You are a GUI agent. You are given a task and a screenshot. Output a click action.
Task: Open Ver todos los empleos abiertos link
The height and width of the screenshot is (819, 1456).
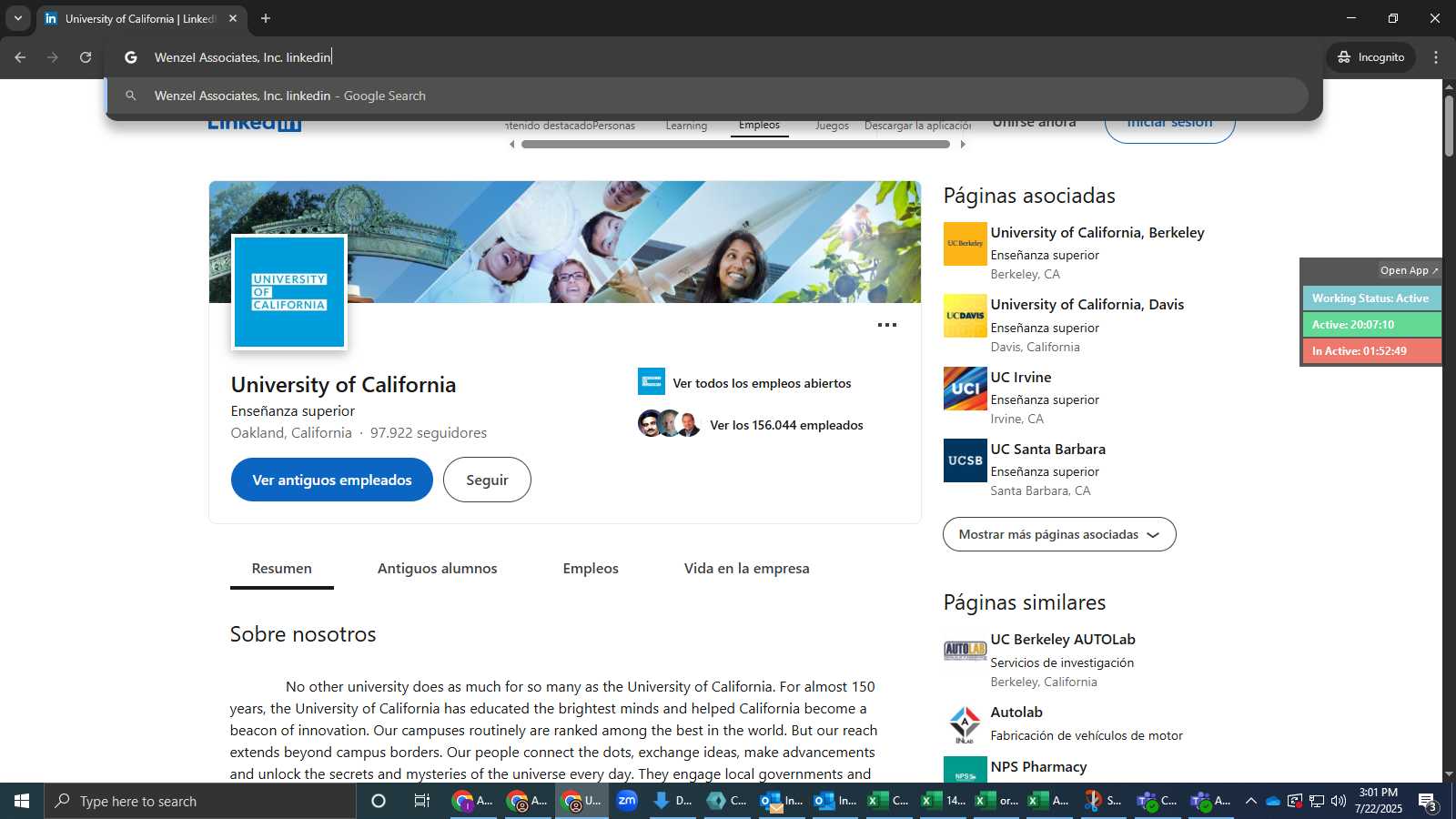762,383
